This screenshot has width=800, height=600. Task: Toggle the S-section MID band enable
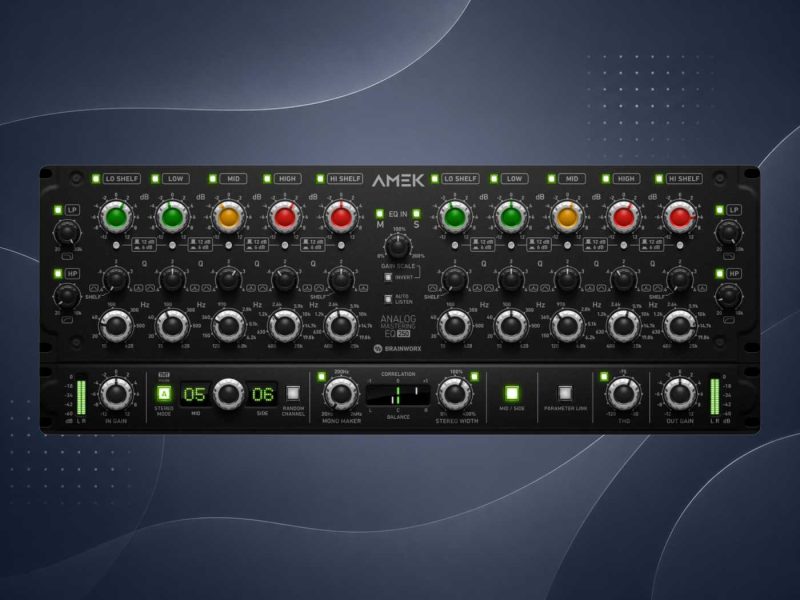(x=552, y=179)
